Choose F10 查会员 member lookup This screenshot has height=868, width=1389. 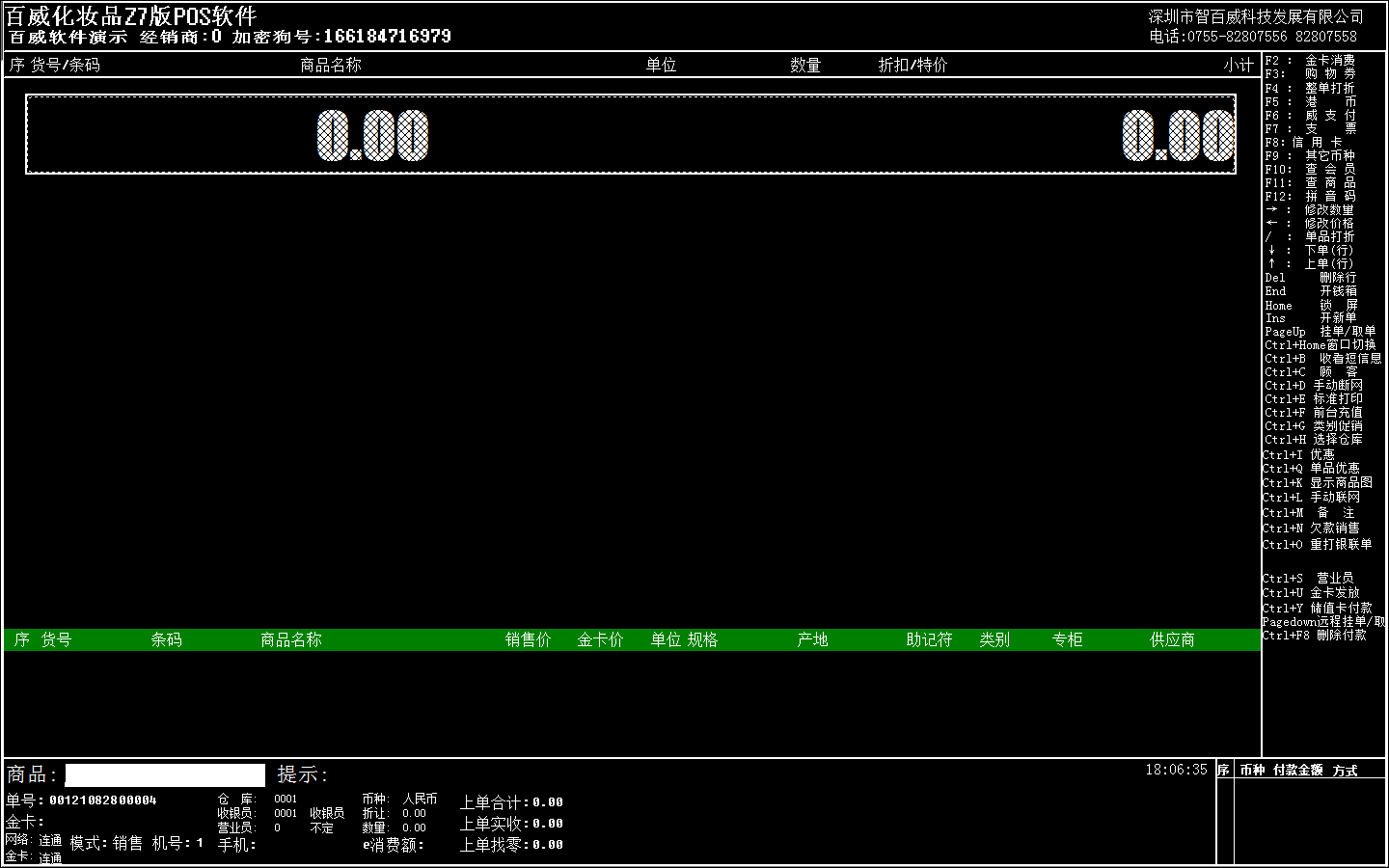(x=1310, y=169)
